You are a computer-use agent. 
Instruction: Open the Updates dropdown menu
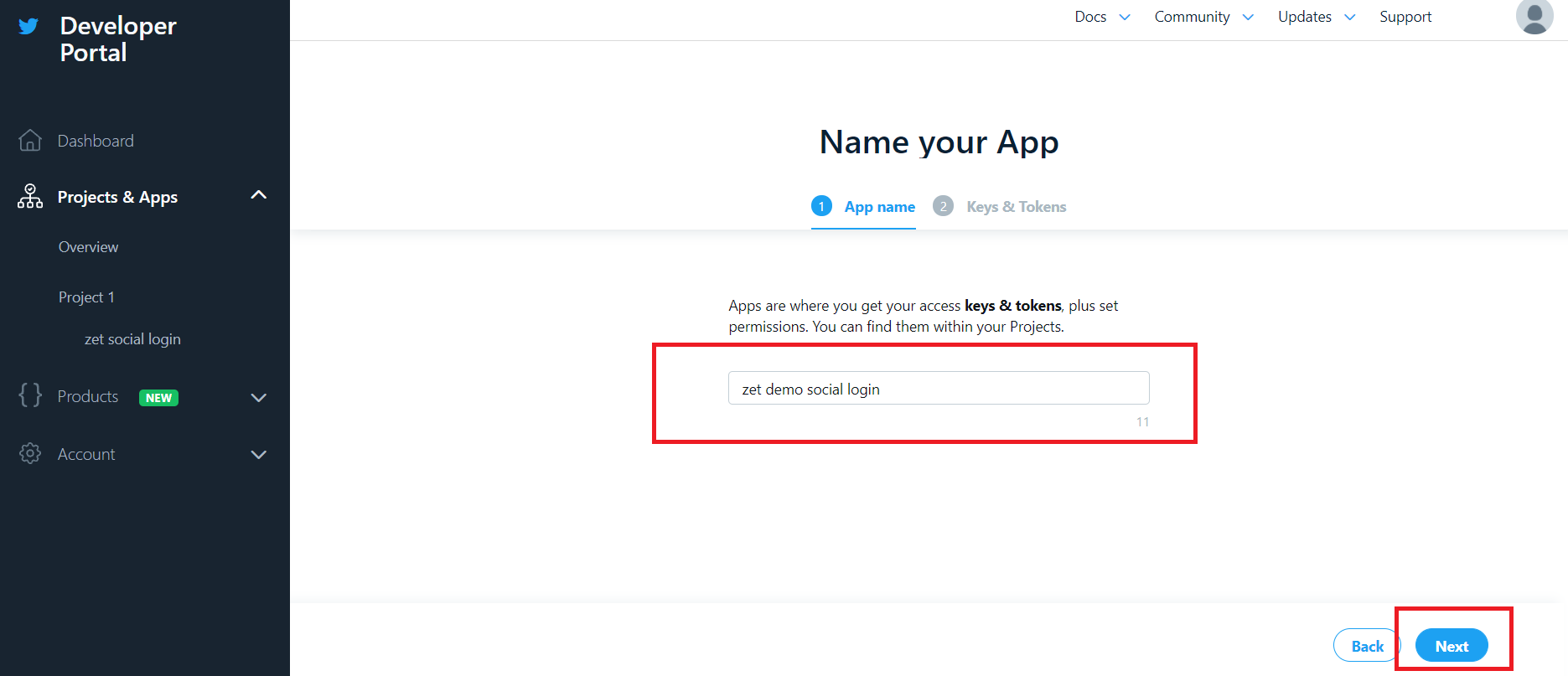(x=1316, y=17)
